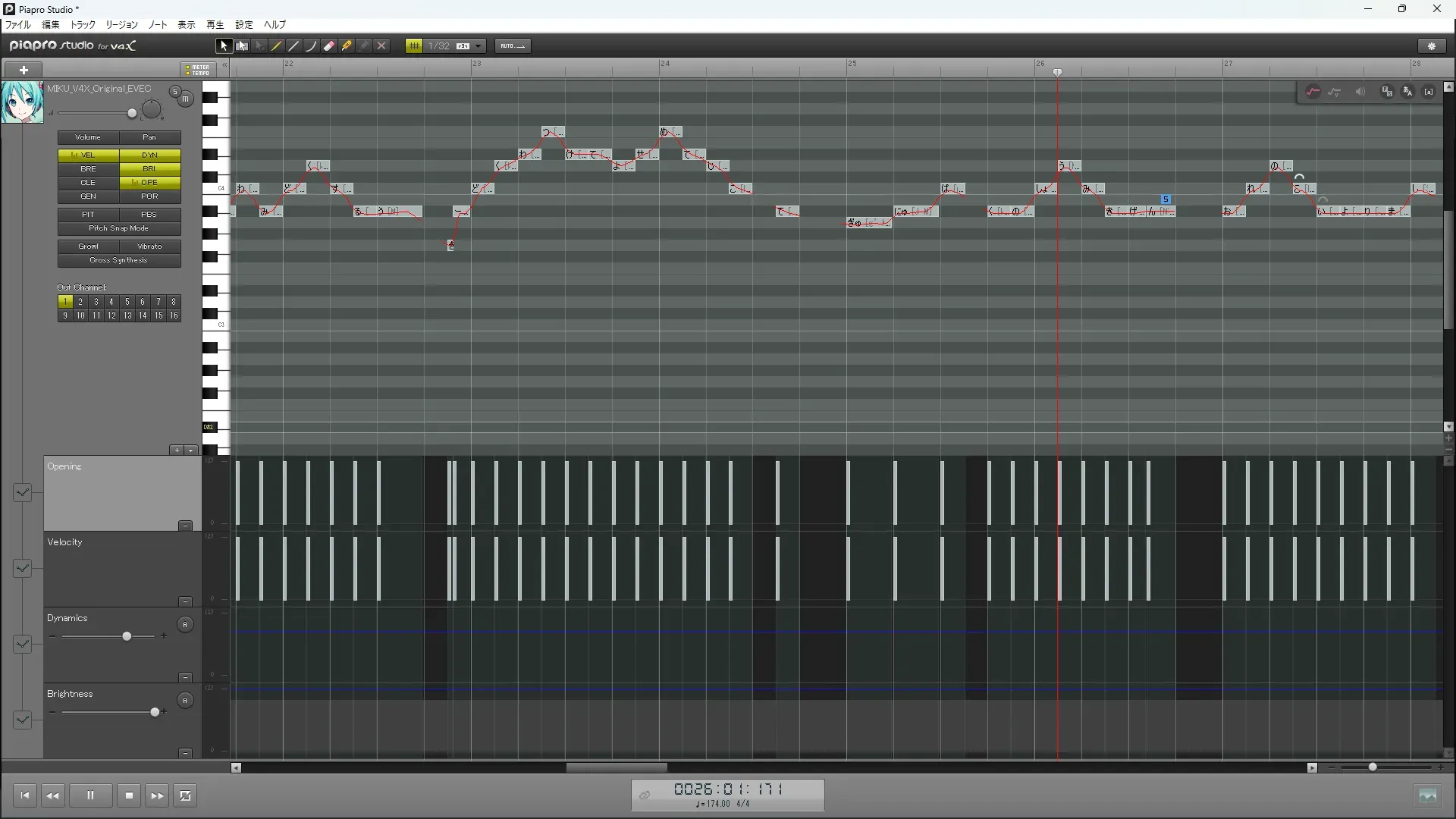Open the 再生 menu
The height and width of the screenshot is (819, 1456).
[x=215, y=25]
